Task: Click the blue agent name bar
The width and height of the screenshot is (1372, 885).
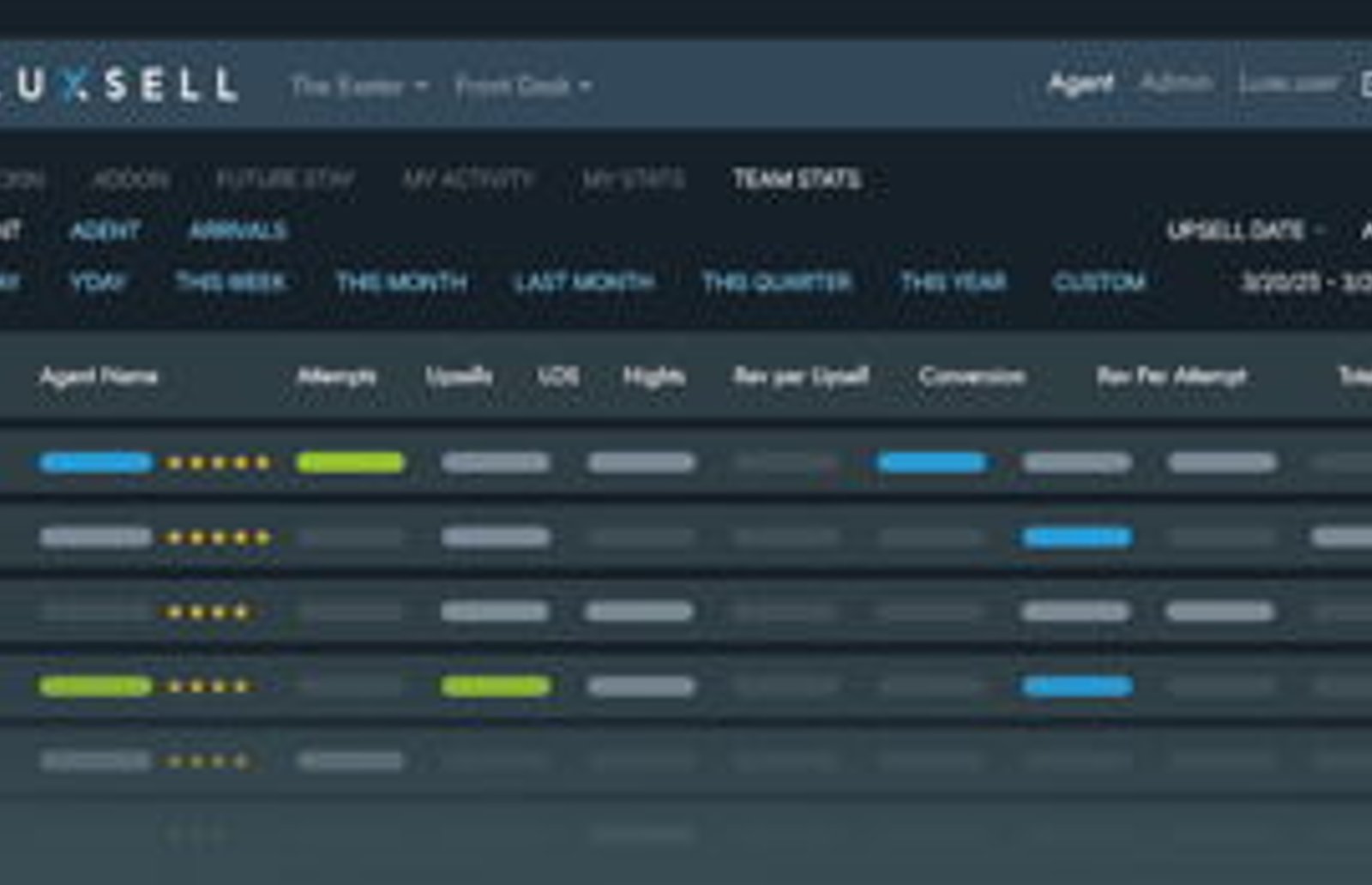Action: 96,463
